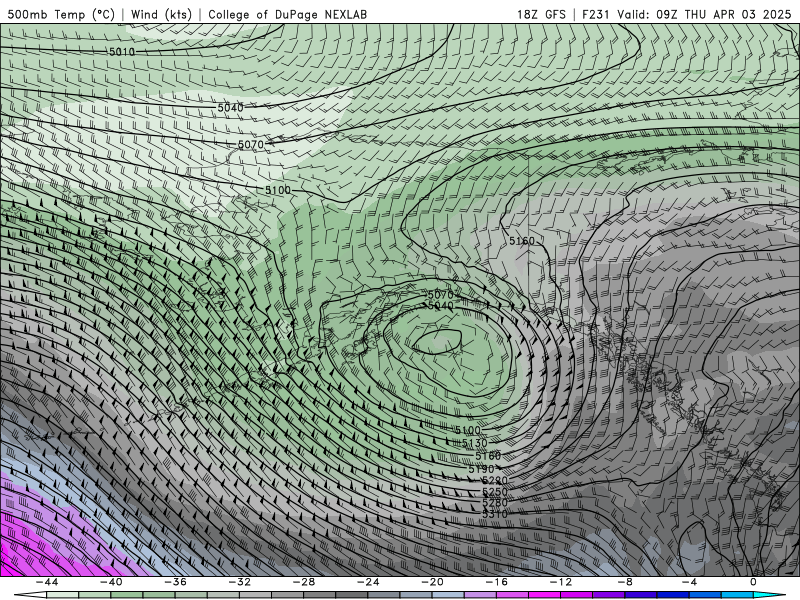The image size is (800, 600).
Task: Click the 'College of DuPage NEXLAB' text
Action: (287, 14)
